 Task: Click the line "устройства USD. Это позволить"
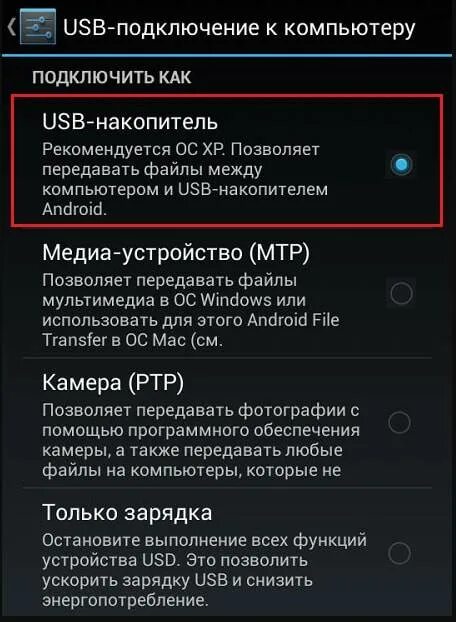174,561
